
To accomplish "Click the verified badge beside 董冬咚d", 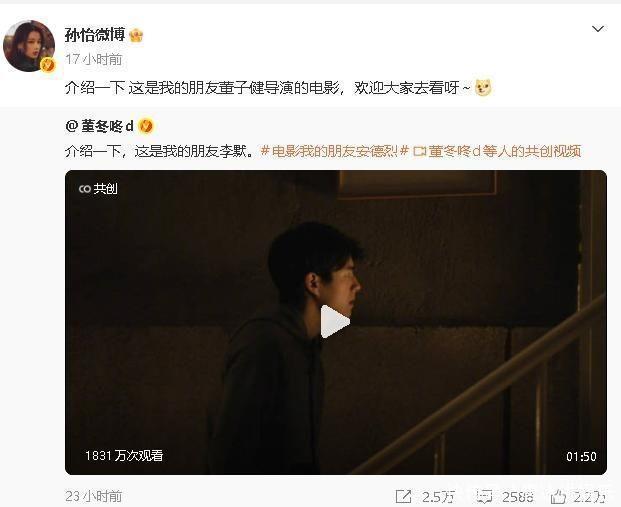I will coord(146,126).
